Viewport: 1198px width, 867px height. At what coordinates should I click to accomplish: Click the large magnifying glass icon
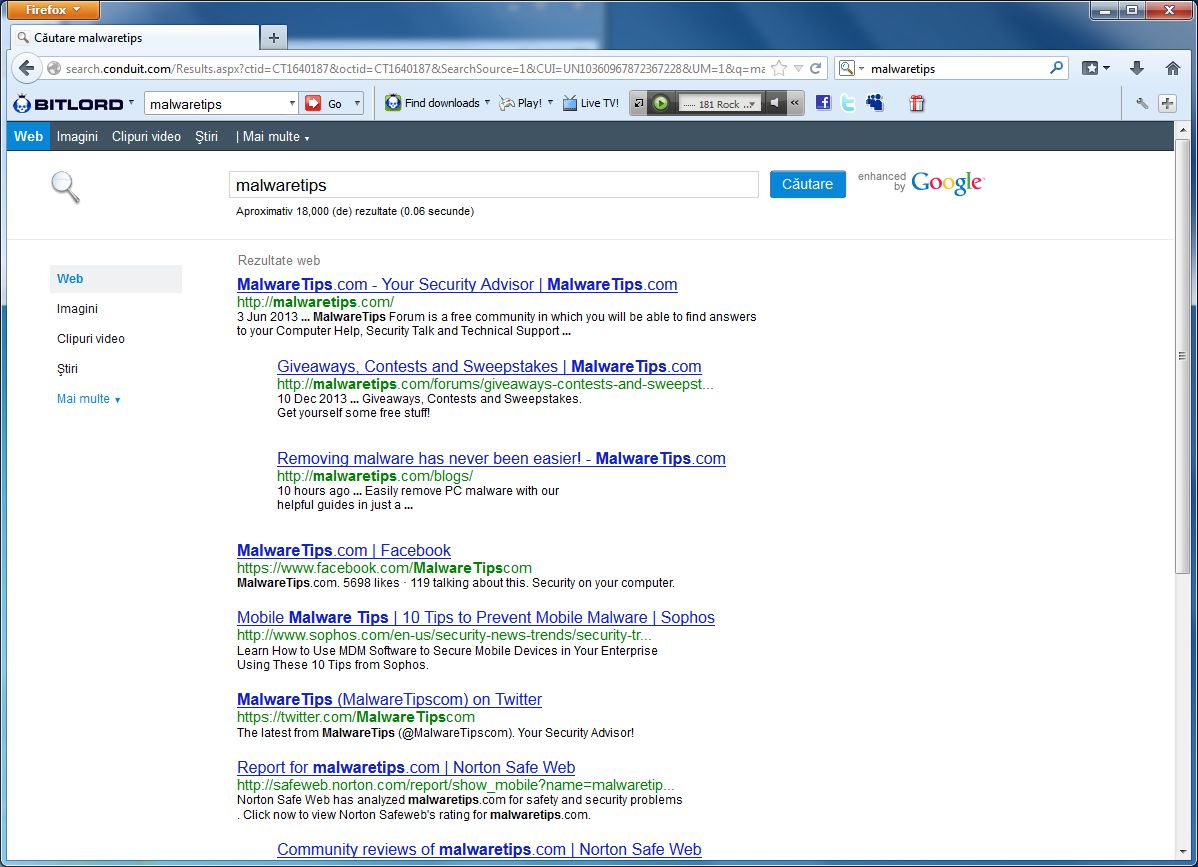[x=65, y=187]
